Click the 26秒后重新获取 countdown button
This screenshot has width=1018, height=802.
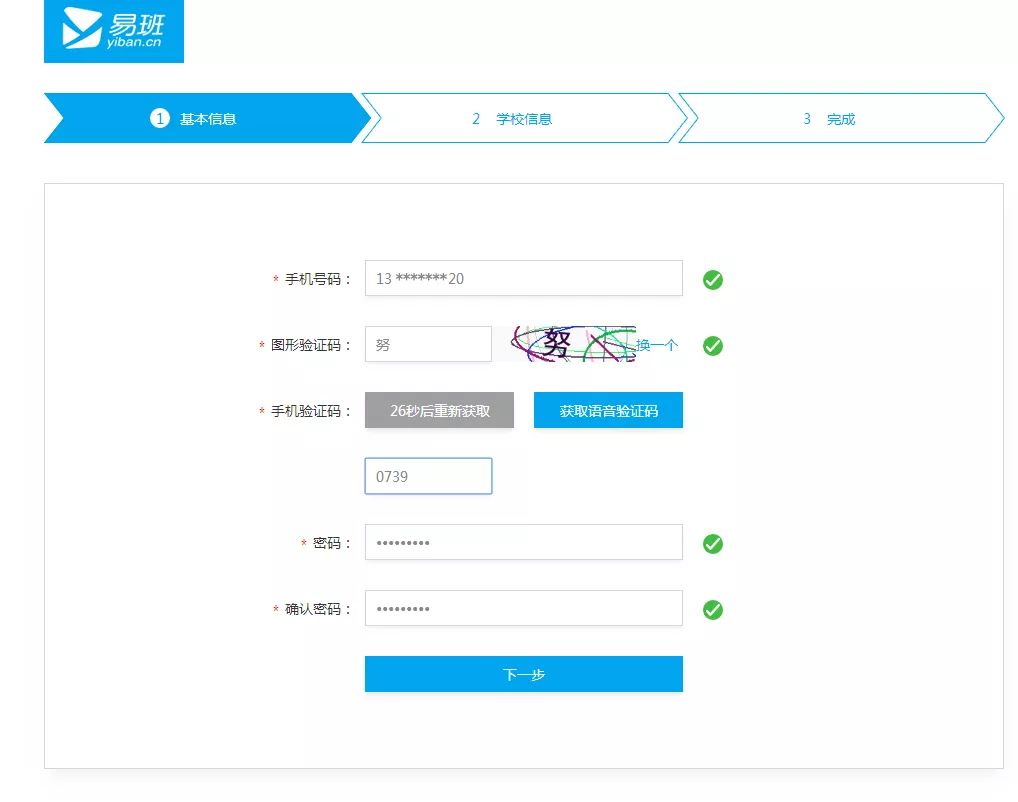coord(440,410)
